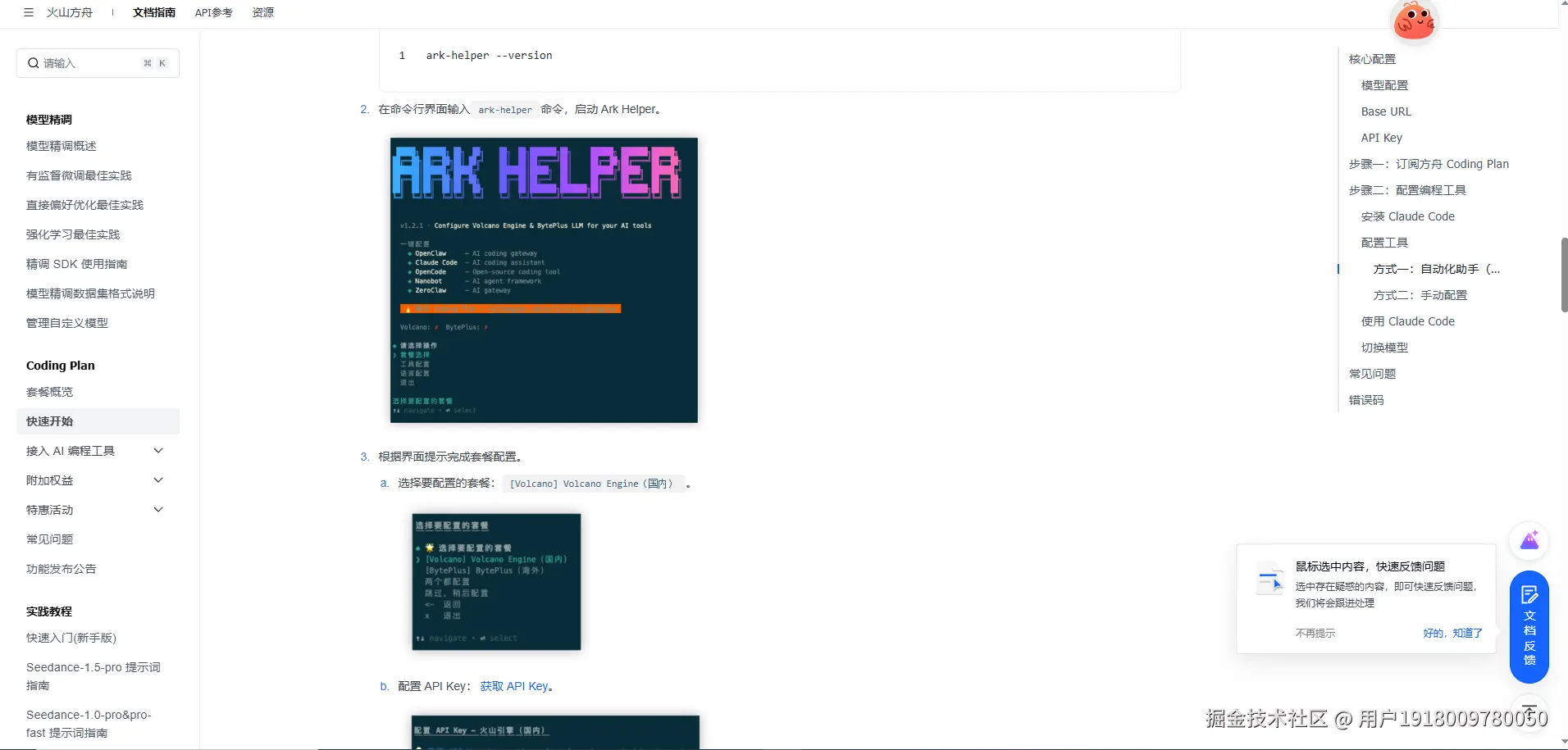Click the back-to-top arrow icon

point(1530,710)
